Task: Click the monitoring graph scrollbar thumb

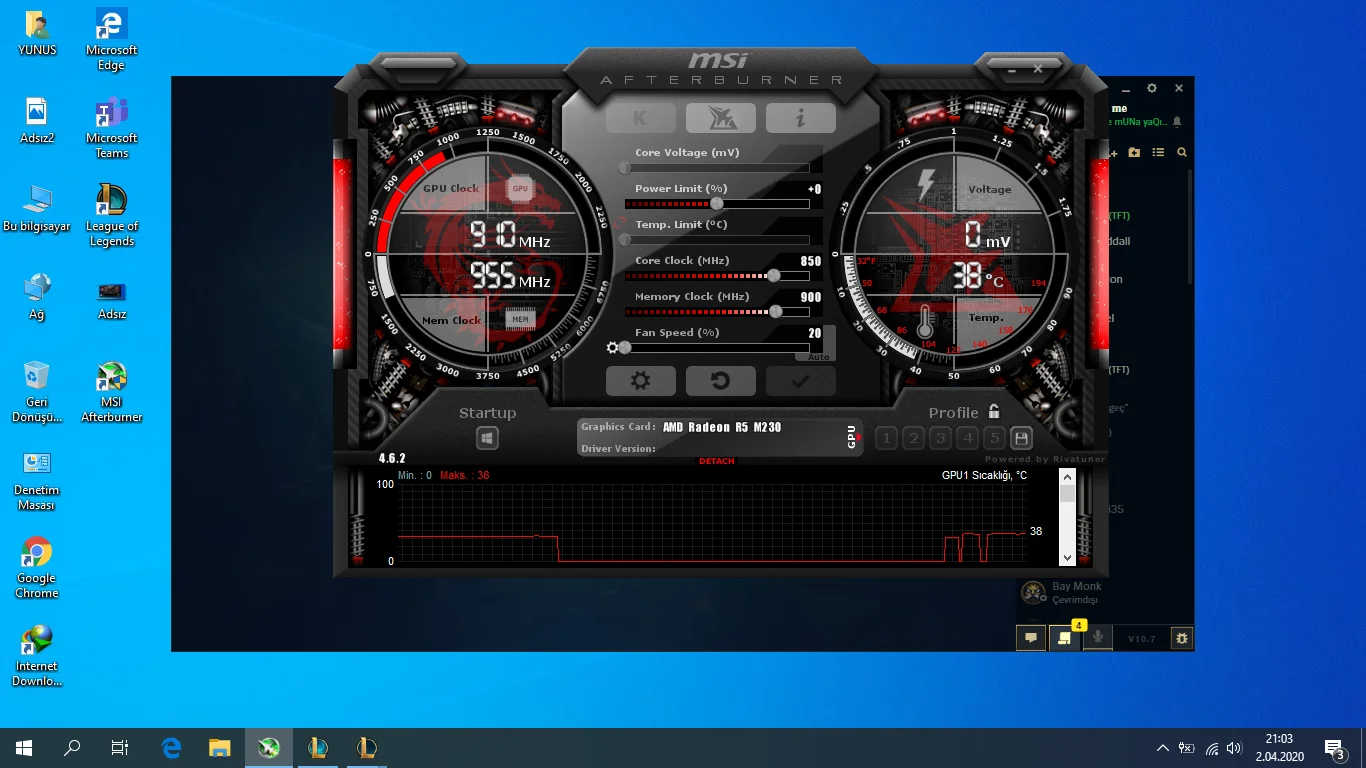Action: 1067,494
